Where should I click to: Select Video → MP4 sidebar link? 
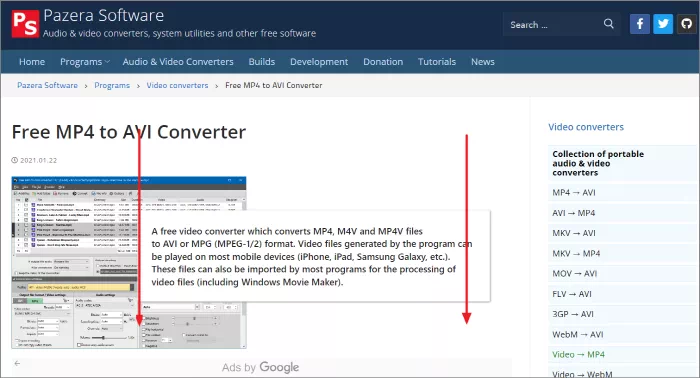coord(578,354)
